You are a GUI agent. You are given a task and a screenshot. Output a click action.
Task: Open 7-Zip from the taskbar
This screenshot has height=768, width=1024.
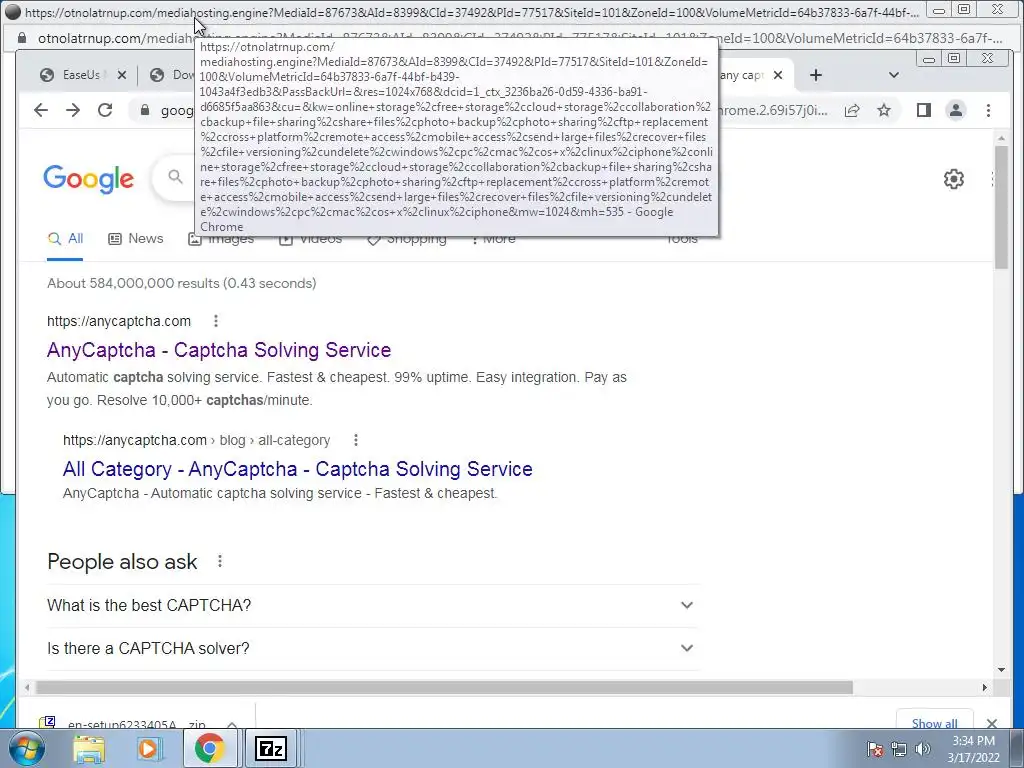click(x=270, y=748)
